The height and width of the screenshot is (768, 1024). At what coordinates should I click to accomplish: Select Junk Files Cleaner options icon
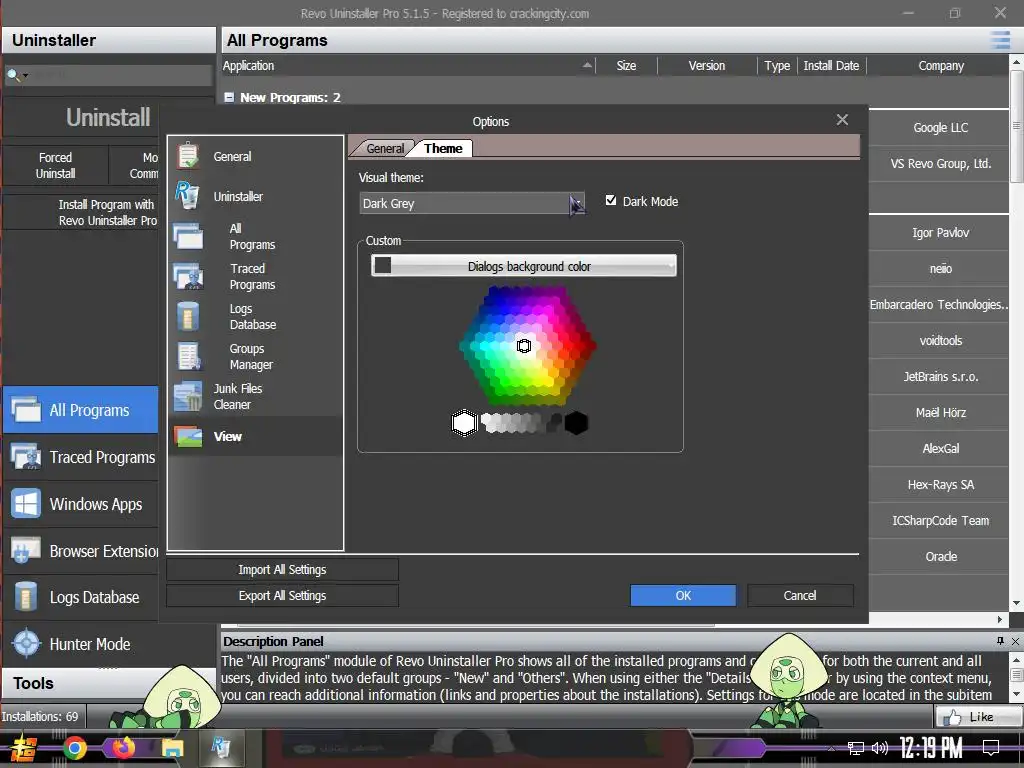(x=188, y=396)
